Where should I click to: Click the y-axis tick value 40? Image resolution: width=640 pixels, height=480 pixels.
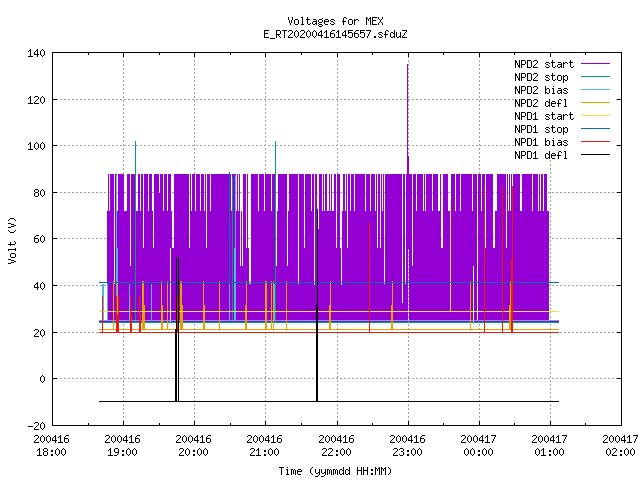tap(39, 286)
